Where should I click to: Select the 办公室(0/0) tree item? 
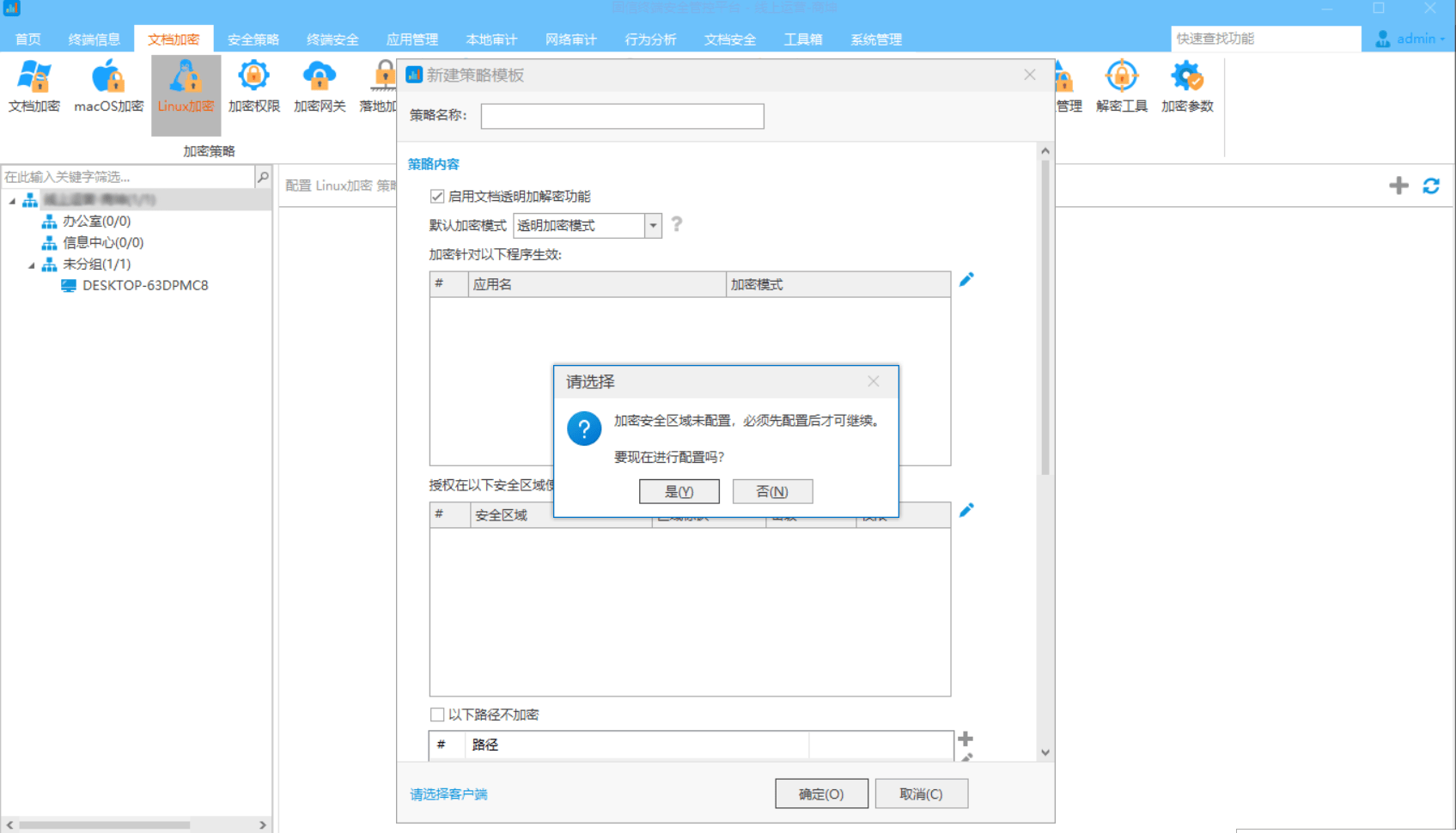(96, 222)
